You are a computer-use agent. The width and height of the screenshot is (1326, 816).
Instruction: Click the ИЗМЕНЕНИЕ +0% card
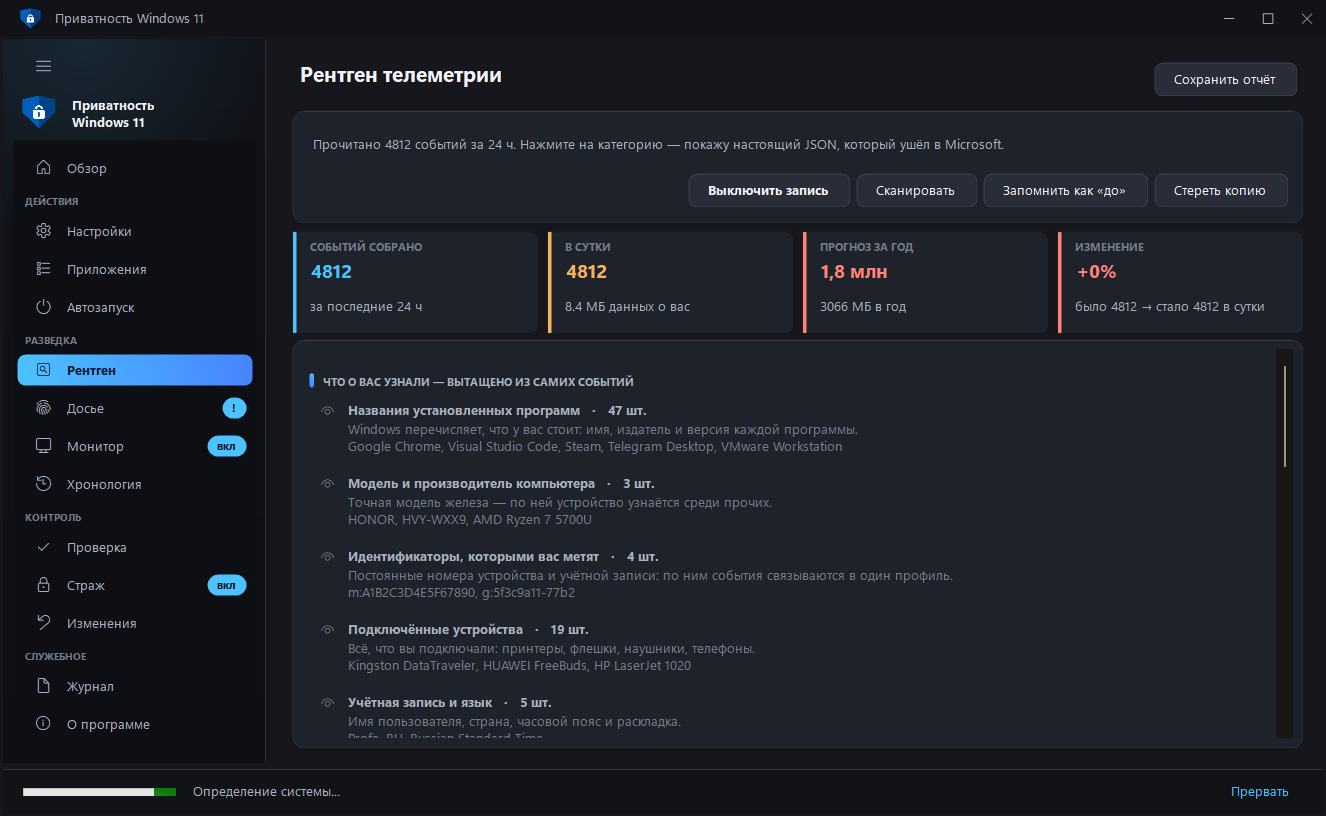(x=1180, y=282)
